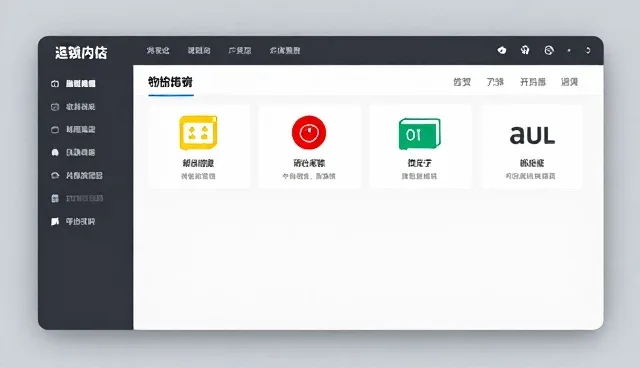The image size is (640, 368).
Task: Select the bold tab with blue underline
Action: click(x=170, y=82)
